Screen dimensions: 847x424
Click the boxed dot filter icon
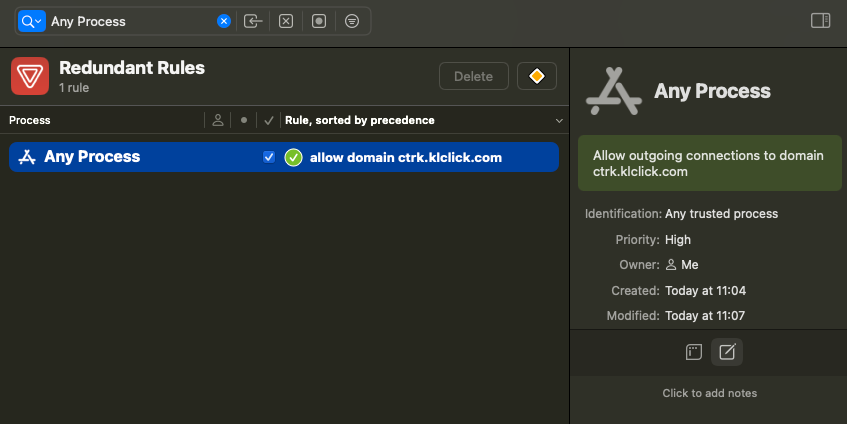click(x=319, y=21)
